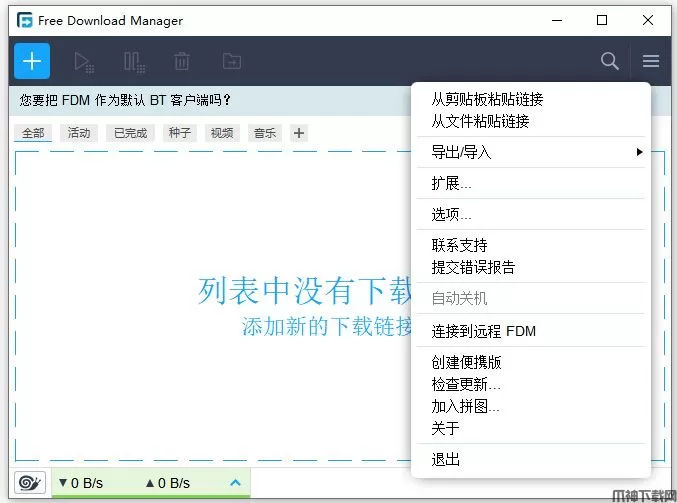Image resolution: width=677 pixels, height=503 pixels.
Task: Minimize the Free Download Manager window
Action: pyautogui.click(x=557, y=20)
